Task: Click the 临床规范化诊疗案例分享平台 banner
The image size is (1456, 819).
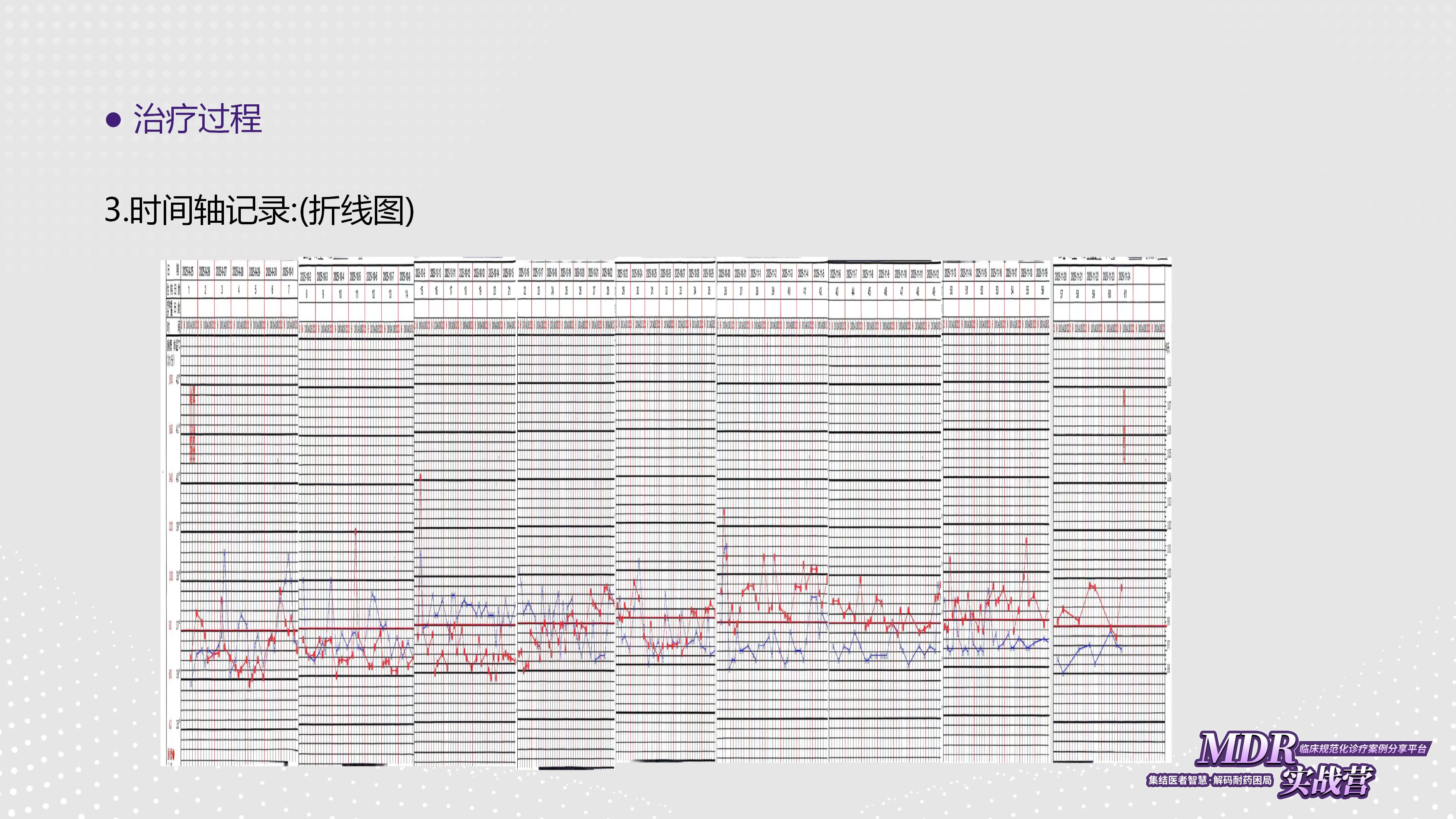Action: pos(1363,749)
